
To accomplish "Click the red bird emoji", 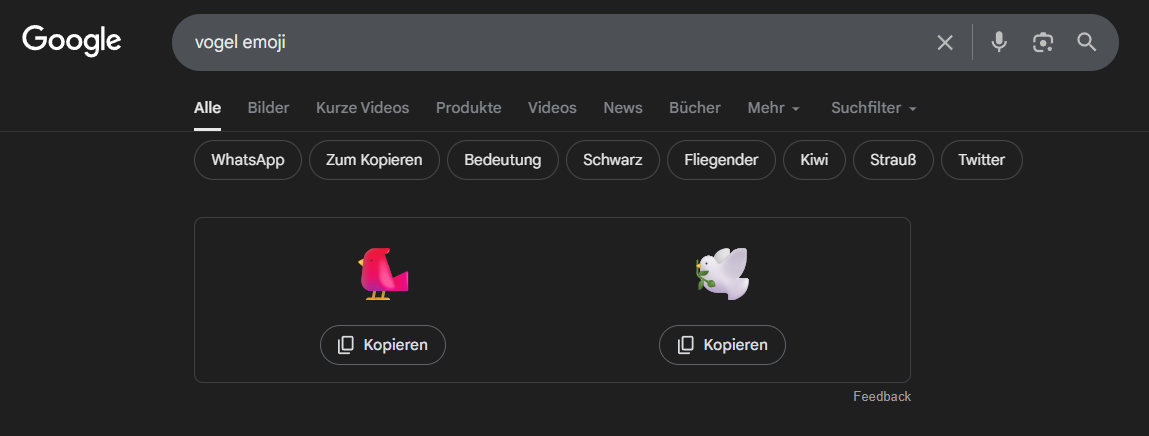I will tap(383, 275).
